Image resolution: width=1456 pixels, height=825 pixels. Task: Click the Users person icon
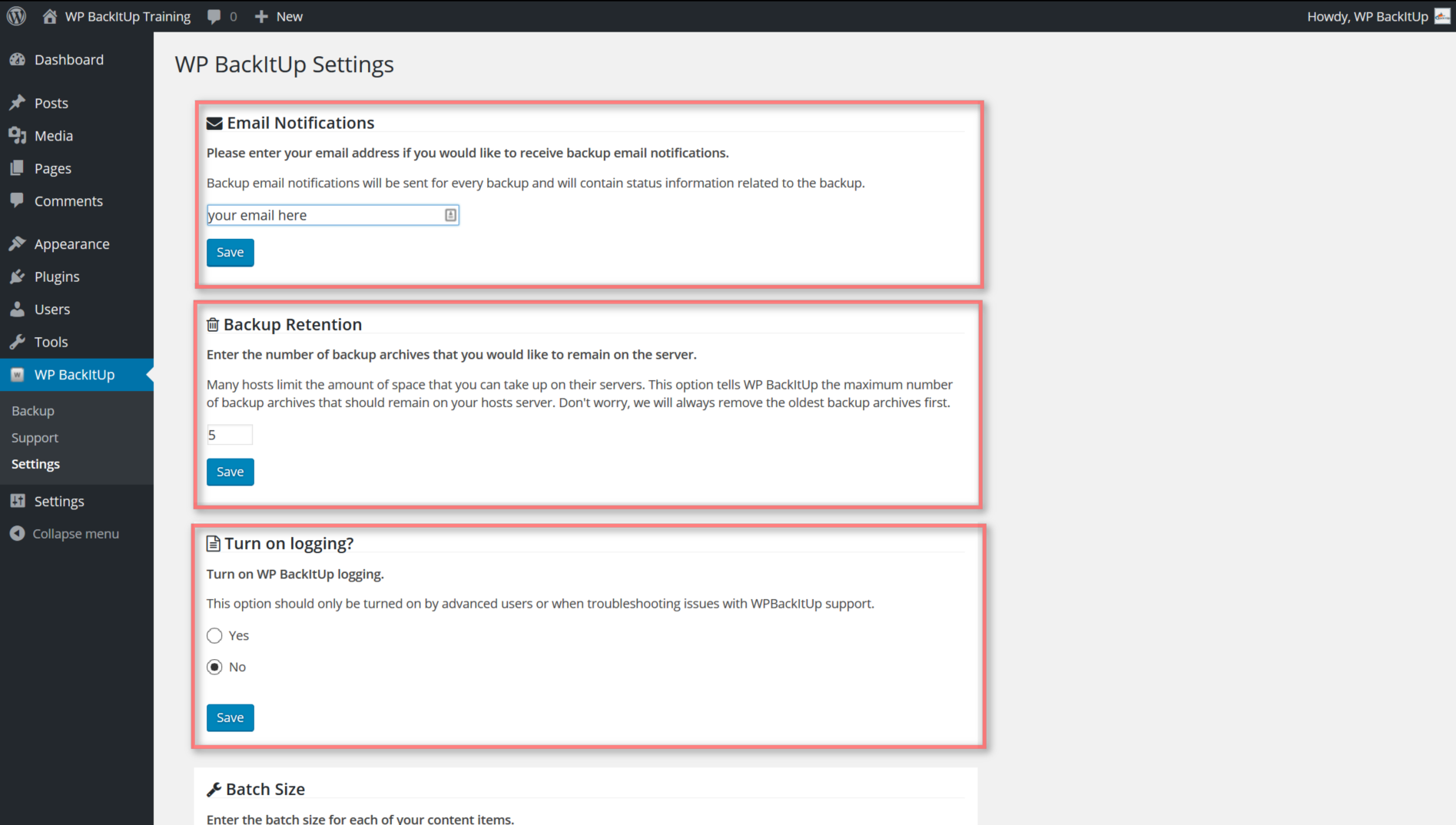click(17, 309)
